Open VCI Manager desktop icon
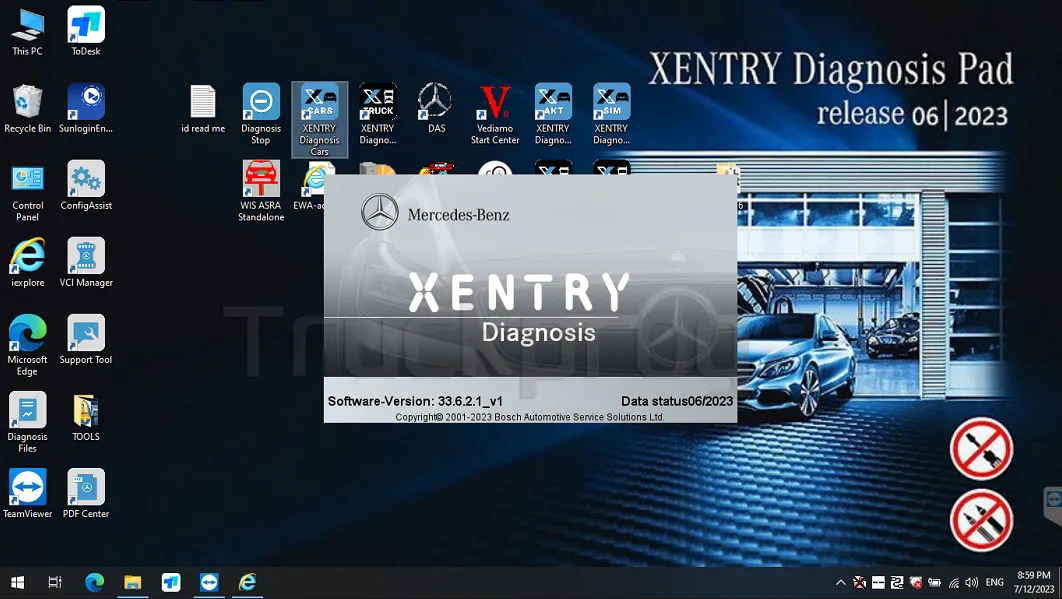 [x=86, y=263]
